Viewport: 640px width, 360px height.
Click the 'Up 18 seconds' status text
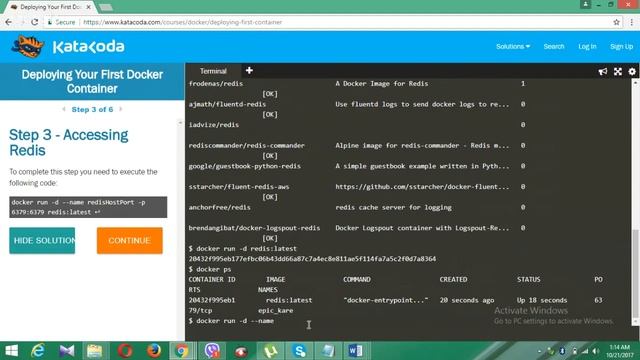coord(542,300)
